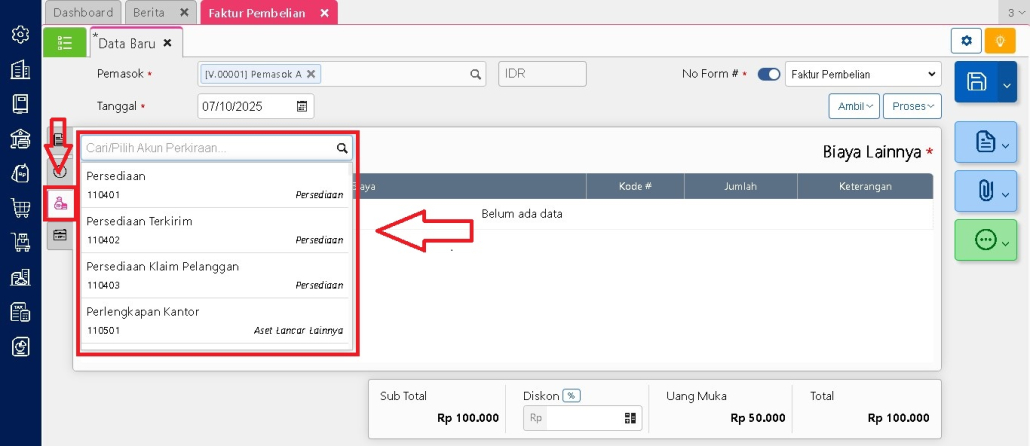This screenshot has width=1030, height=446.
Task: Click the Cari/Pilih Akun Perkiraan search field
Action: point(208,148)
